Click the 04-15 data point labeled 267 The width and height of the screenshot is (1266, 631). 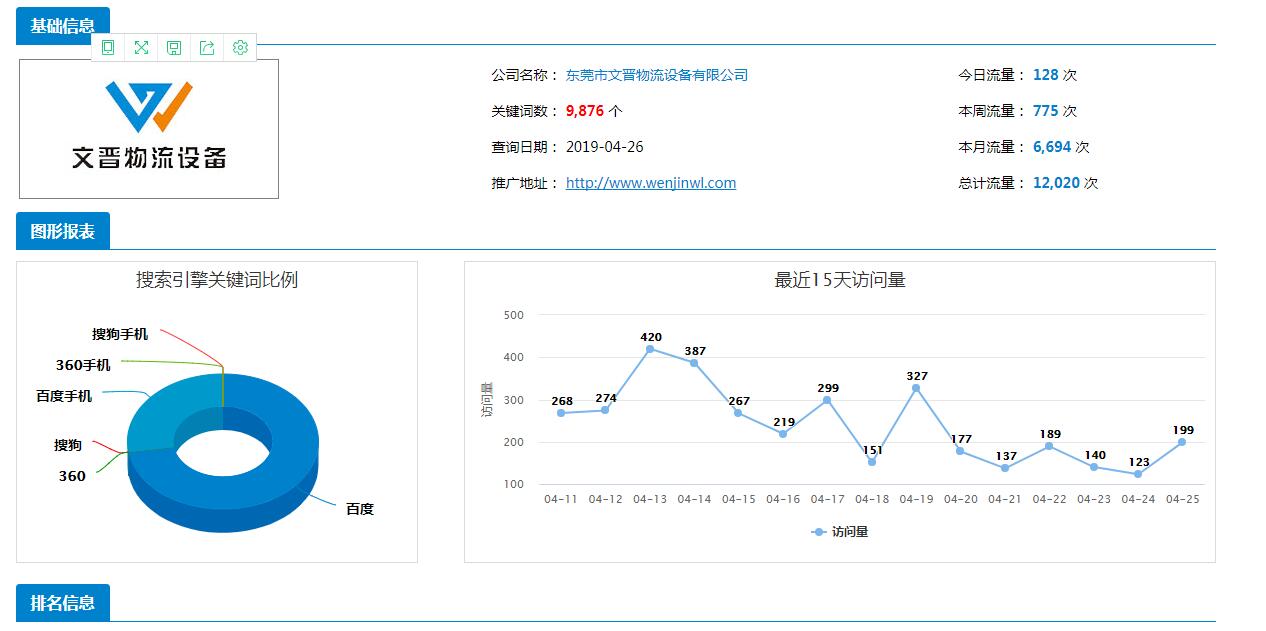[738, 413]
